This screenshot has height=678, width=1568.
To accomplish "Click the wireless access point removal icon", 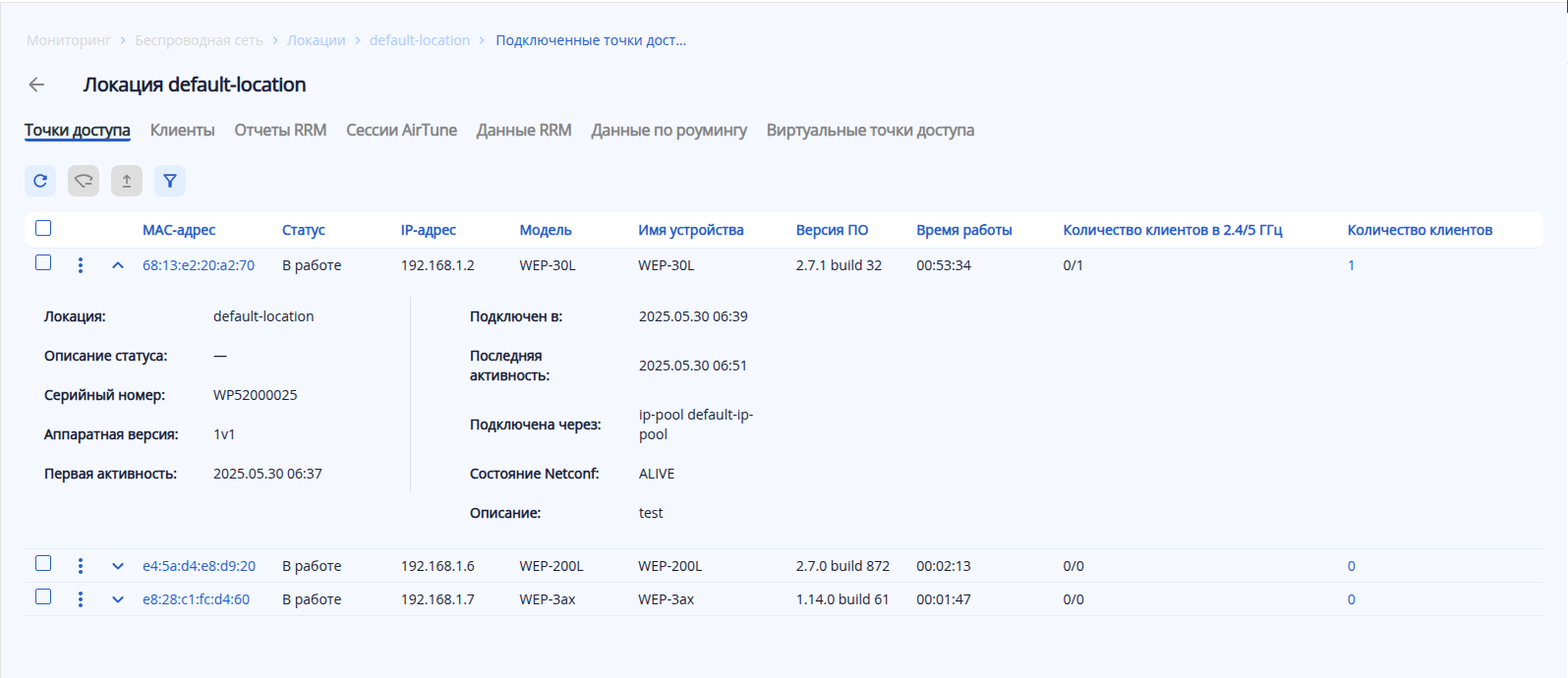I will 84,181.
